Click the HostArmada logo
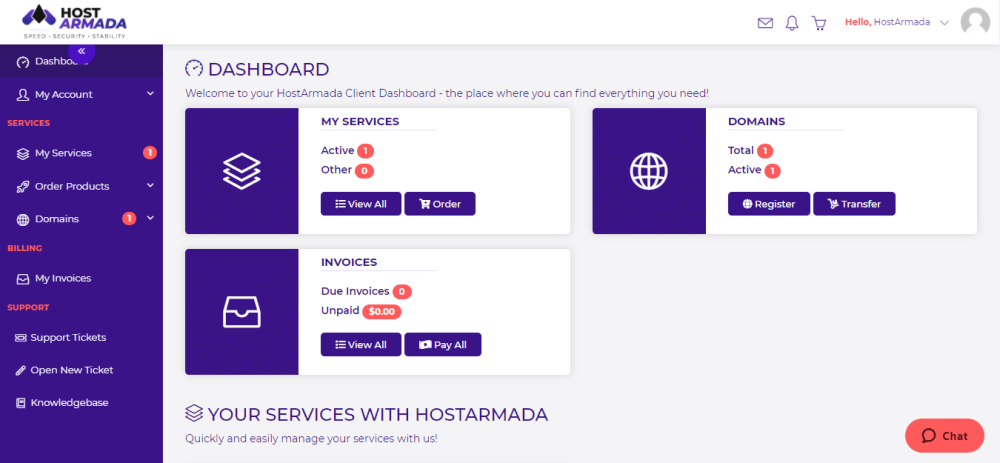The width and height of the screenshot is (1000, 463). [74, 22]
